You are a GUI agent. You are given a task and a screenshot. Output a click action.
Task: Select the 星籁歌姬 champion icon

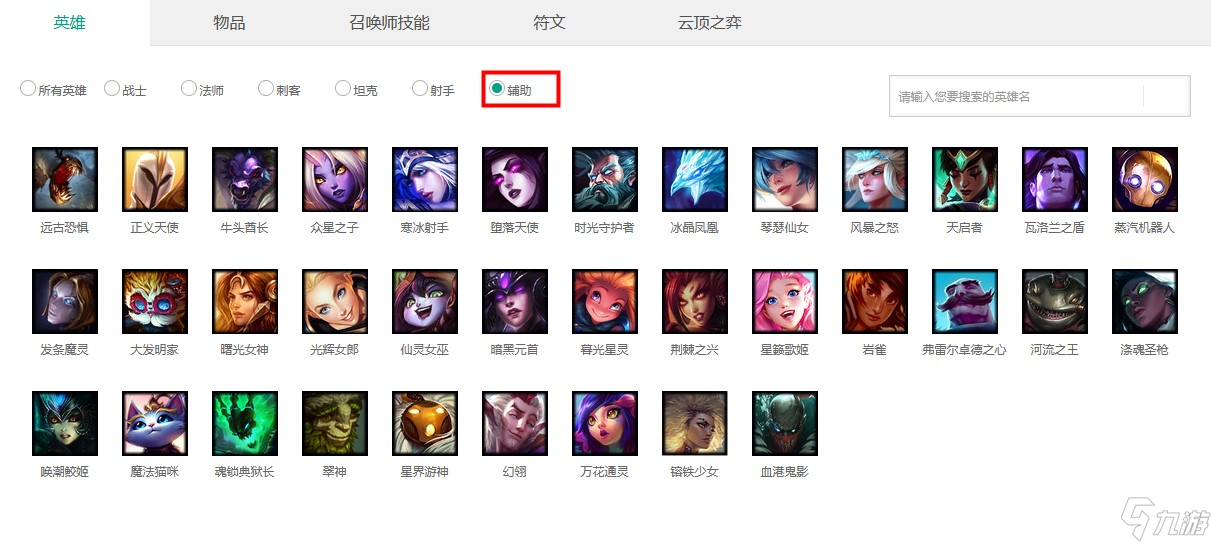785,302
